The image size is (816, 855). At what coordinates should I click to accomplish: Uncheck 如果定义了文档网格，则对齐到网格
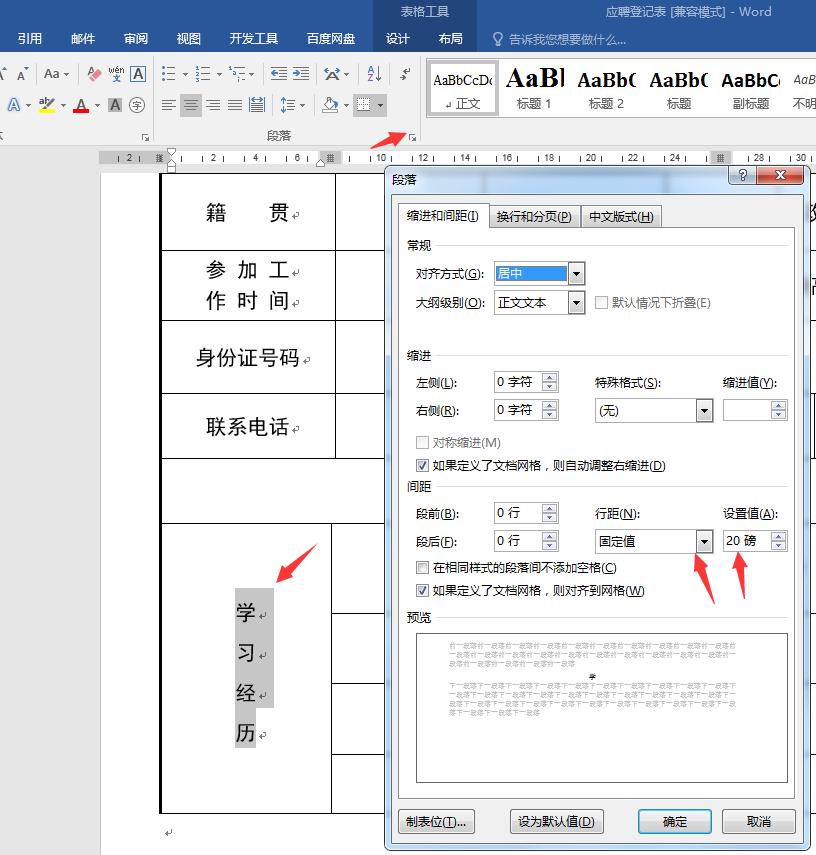(424, 590)
